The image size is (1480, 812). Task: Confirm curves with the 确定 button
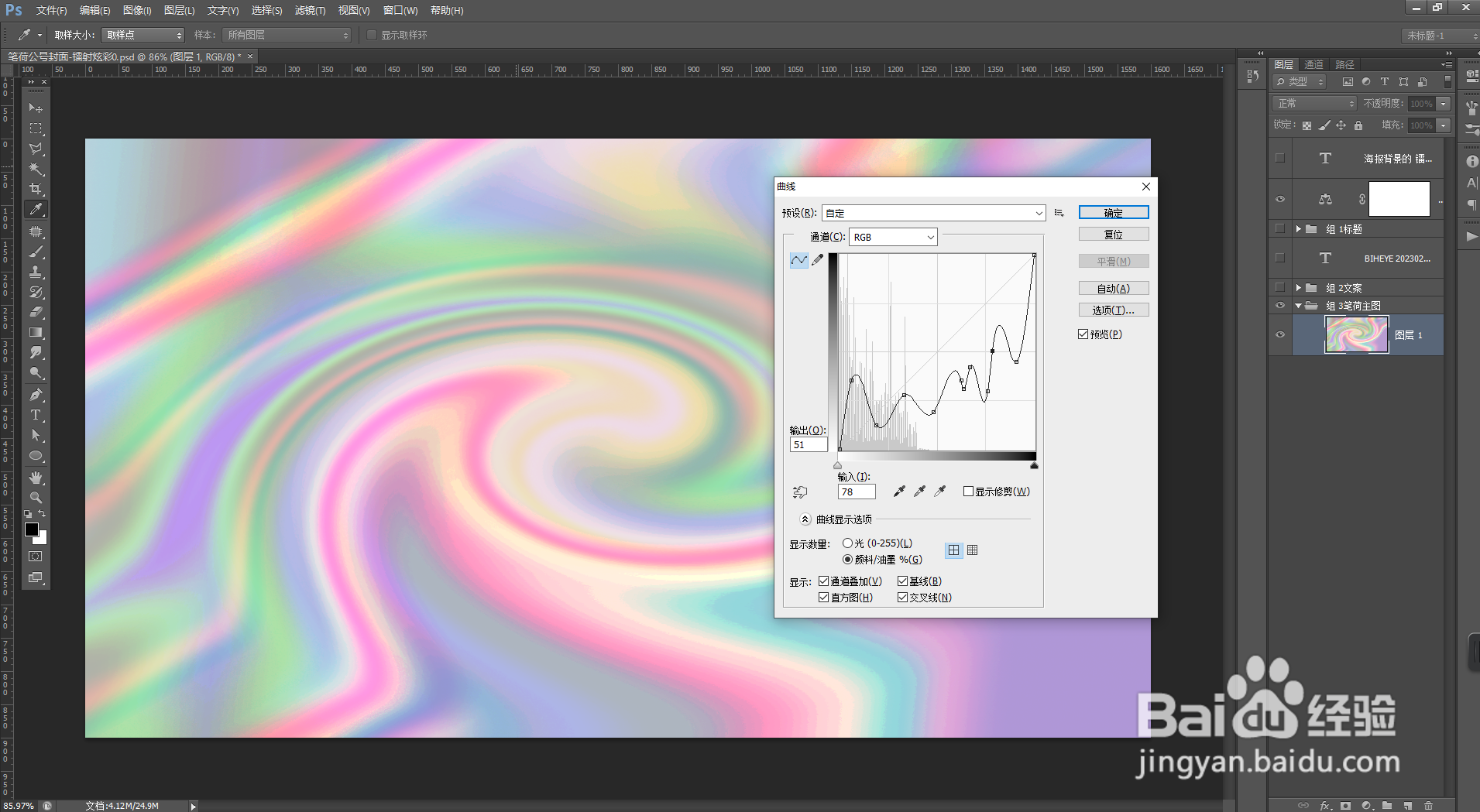pos(1114,213)
